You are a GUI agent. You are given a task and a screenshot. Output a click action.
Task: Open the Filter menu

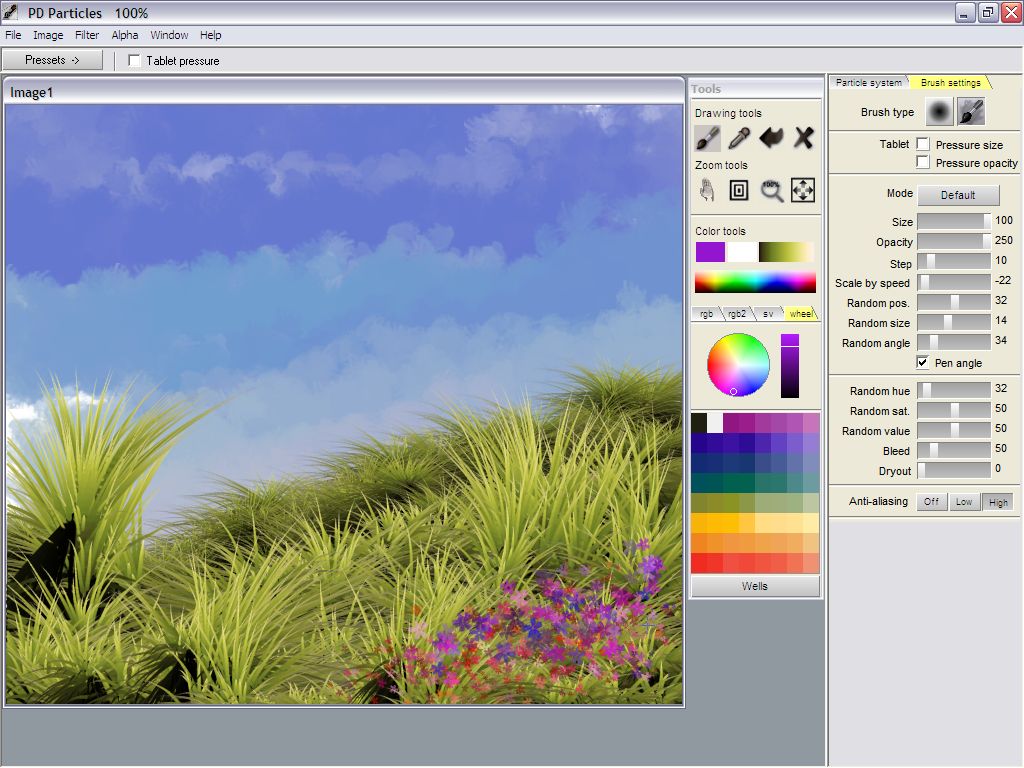[x=87, y=35]
